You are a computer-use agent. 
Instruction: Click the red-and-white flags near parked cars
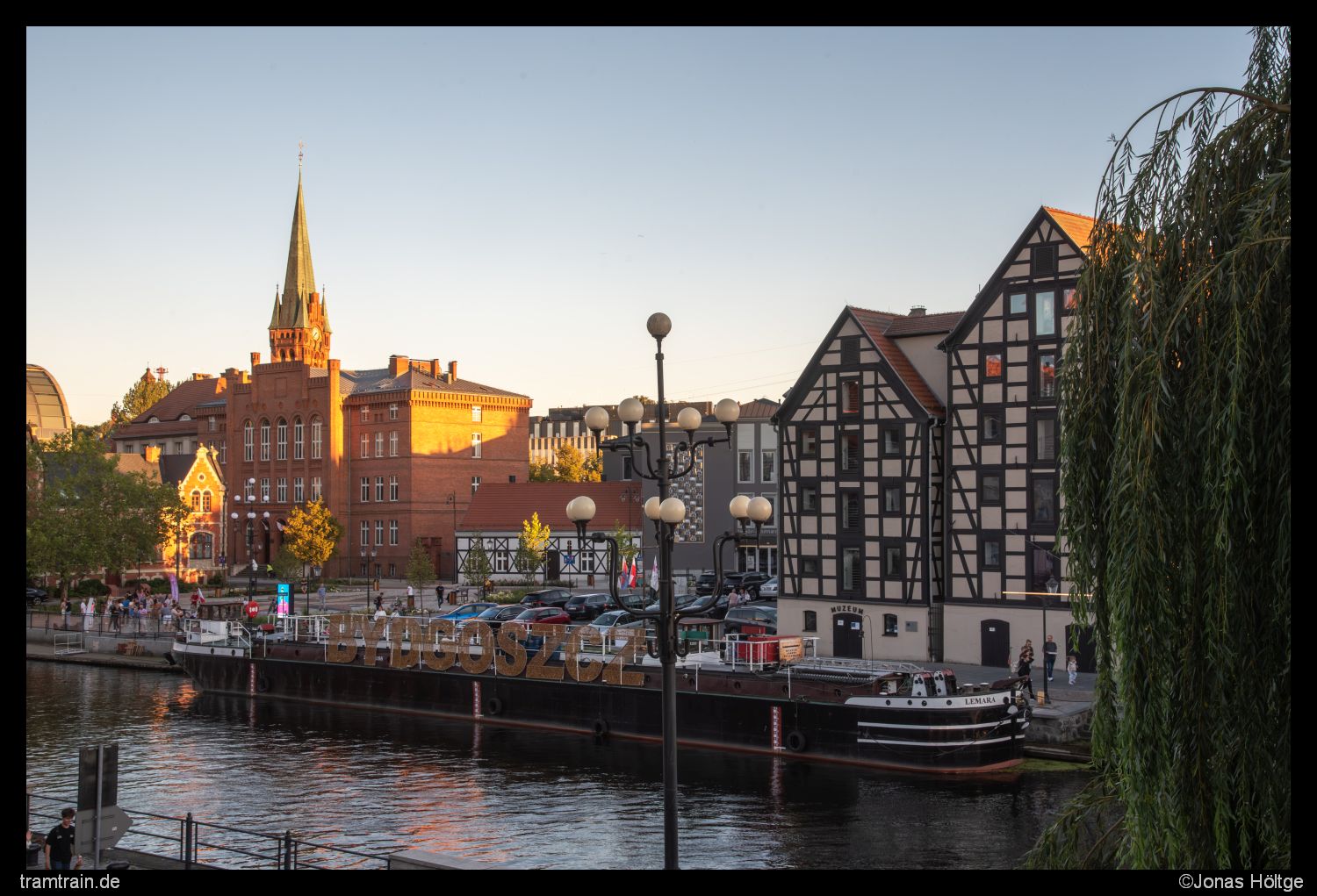click(630, 572)
